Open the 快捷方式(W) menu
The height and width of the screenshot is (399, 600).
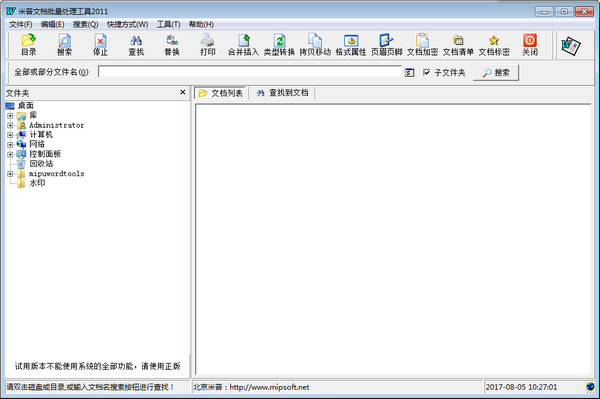127,24
